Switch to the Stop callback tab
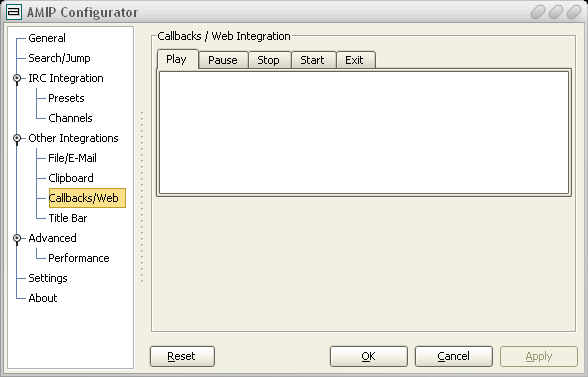 [x=269, y=60]
